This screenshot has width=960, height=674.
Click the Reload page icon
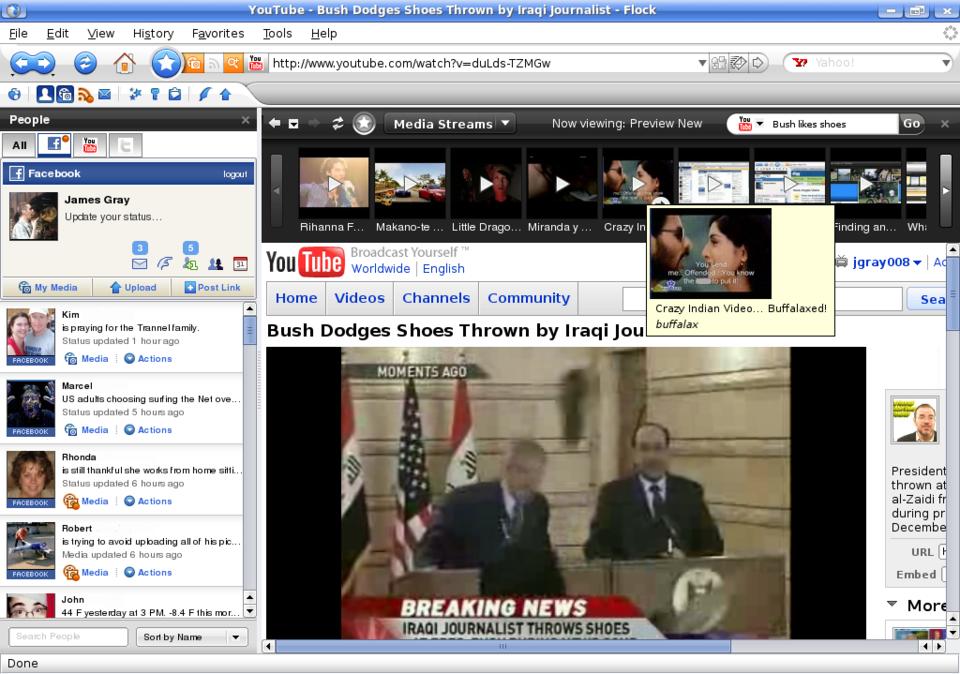coord(85,63)
